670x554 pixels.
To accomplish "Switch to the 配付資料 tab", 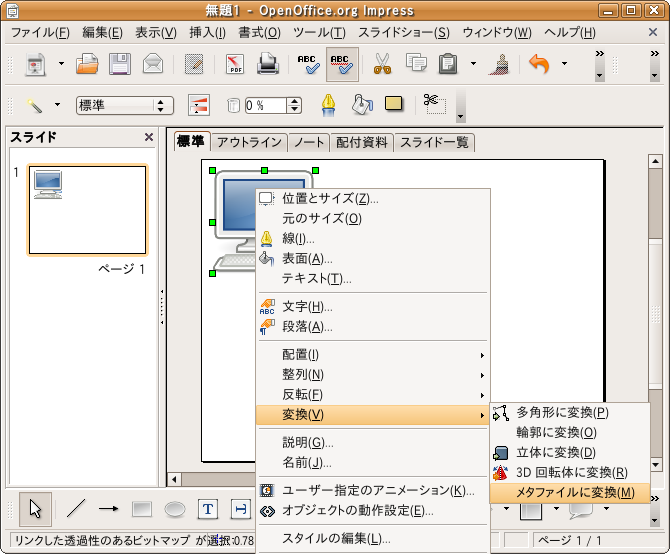I will (361, 142).
